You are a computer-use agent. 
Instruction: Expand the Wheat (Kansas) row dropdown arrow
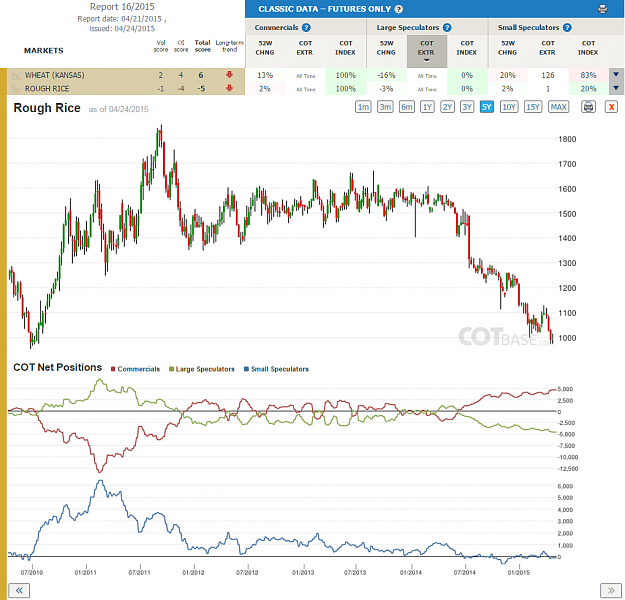click(x=616, y=75)
